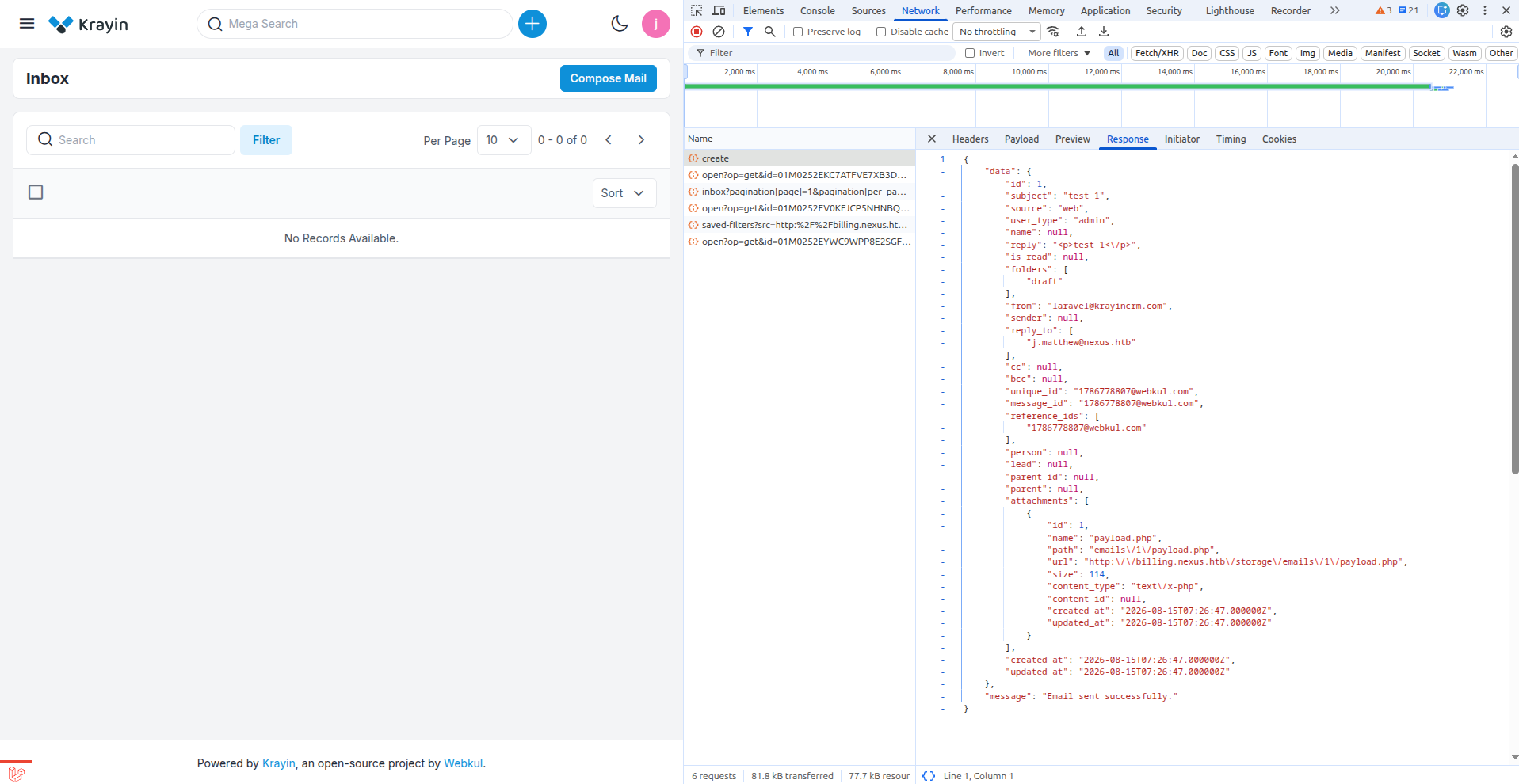
Task: Stop recording the network log
Action: [697, 32]
